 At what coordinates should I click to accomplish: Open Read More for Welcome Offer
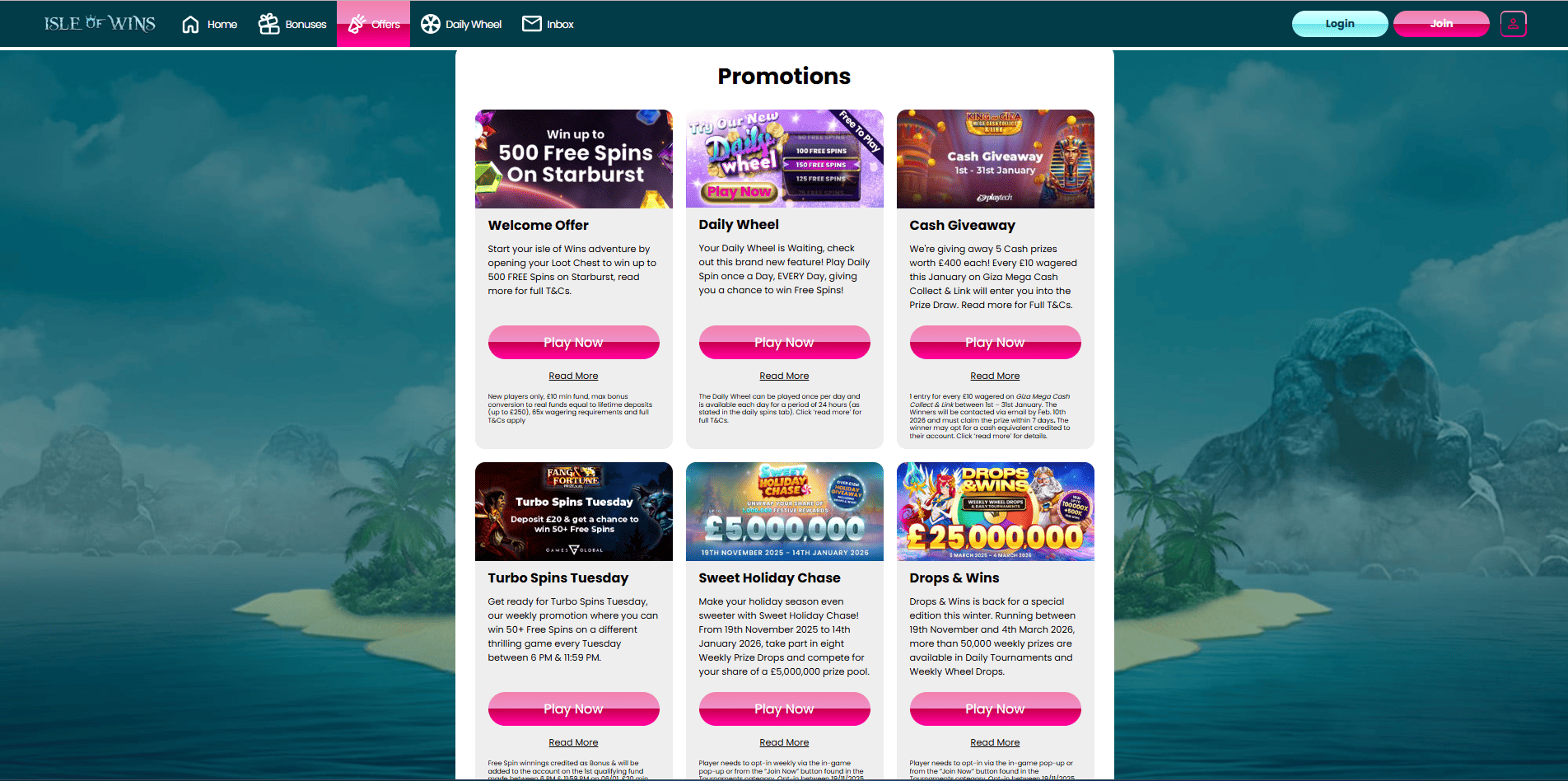pyautogui.click(x=573, y=376)
